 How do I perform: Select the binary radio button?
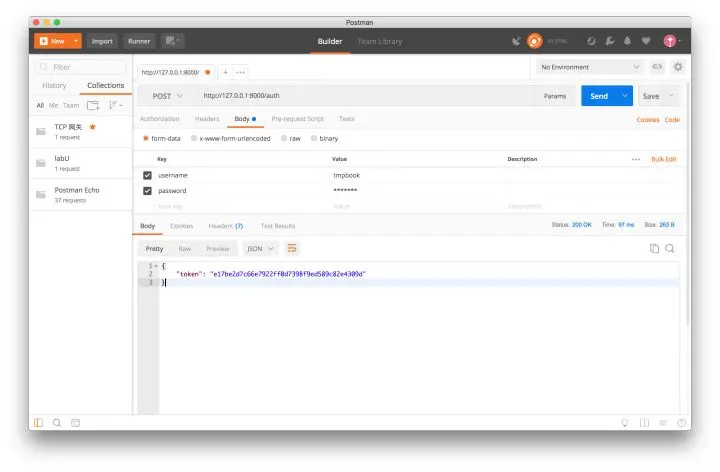coord(314,138)
